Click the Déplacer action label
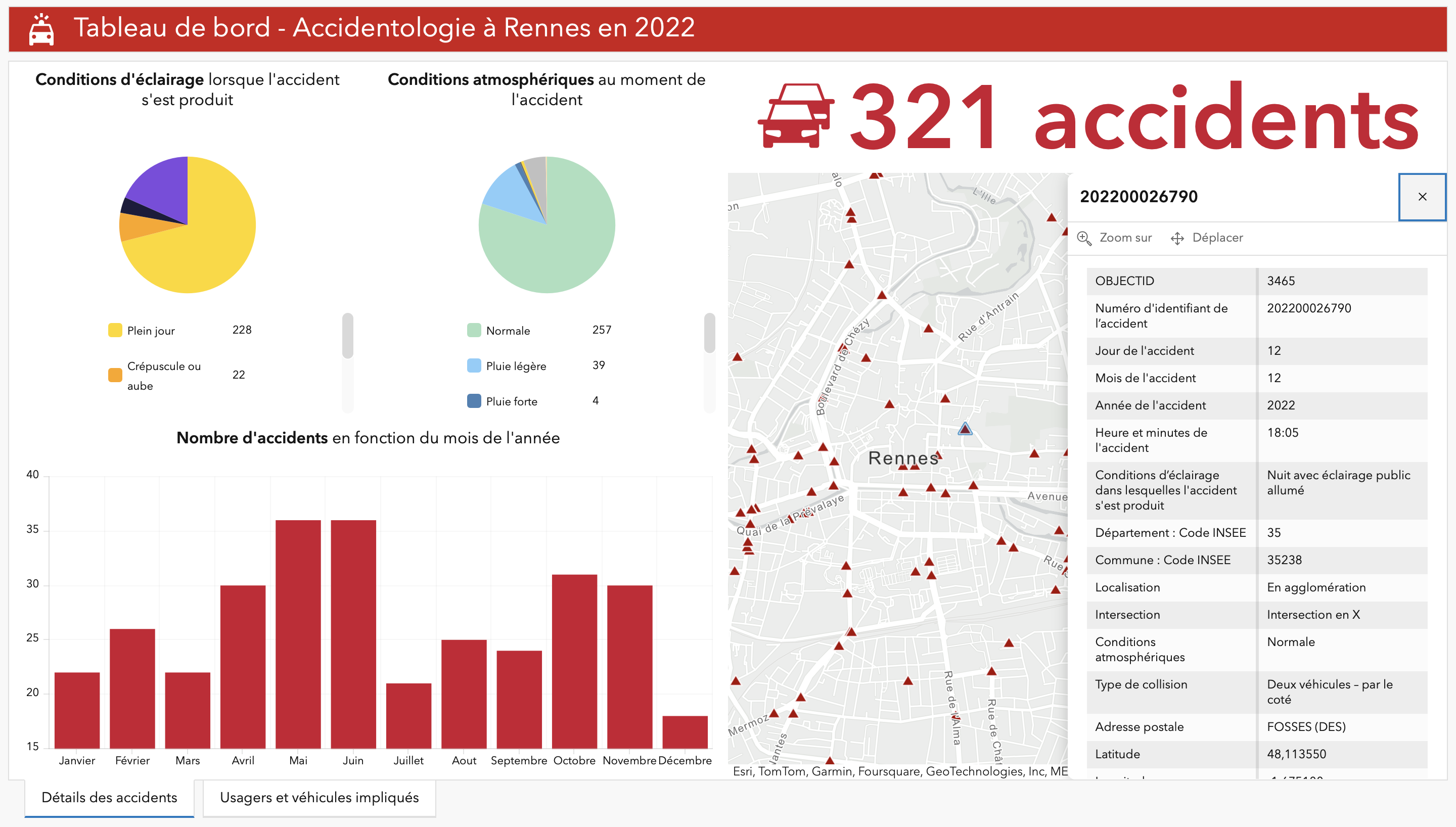 (x=1217, y=238)
